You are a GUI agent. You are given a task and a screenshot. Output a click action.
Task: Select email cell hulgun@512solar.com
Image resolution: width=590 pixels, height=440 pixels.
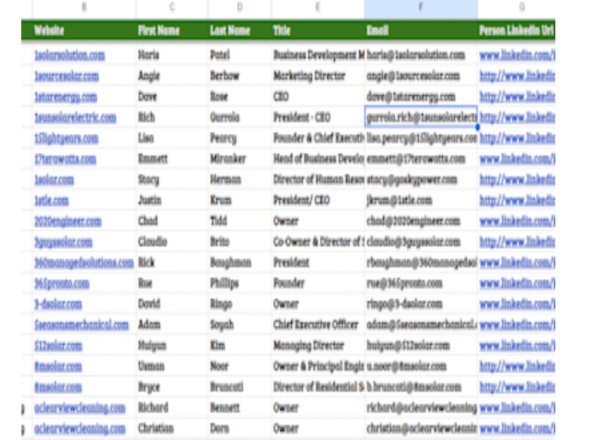coord(421,346)
